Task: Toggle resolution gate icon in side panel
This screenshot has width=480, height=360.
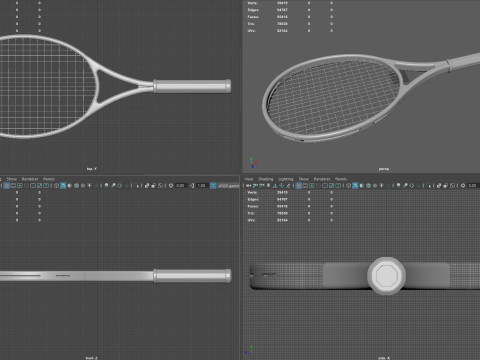Action: click(x=312, y=185)
